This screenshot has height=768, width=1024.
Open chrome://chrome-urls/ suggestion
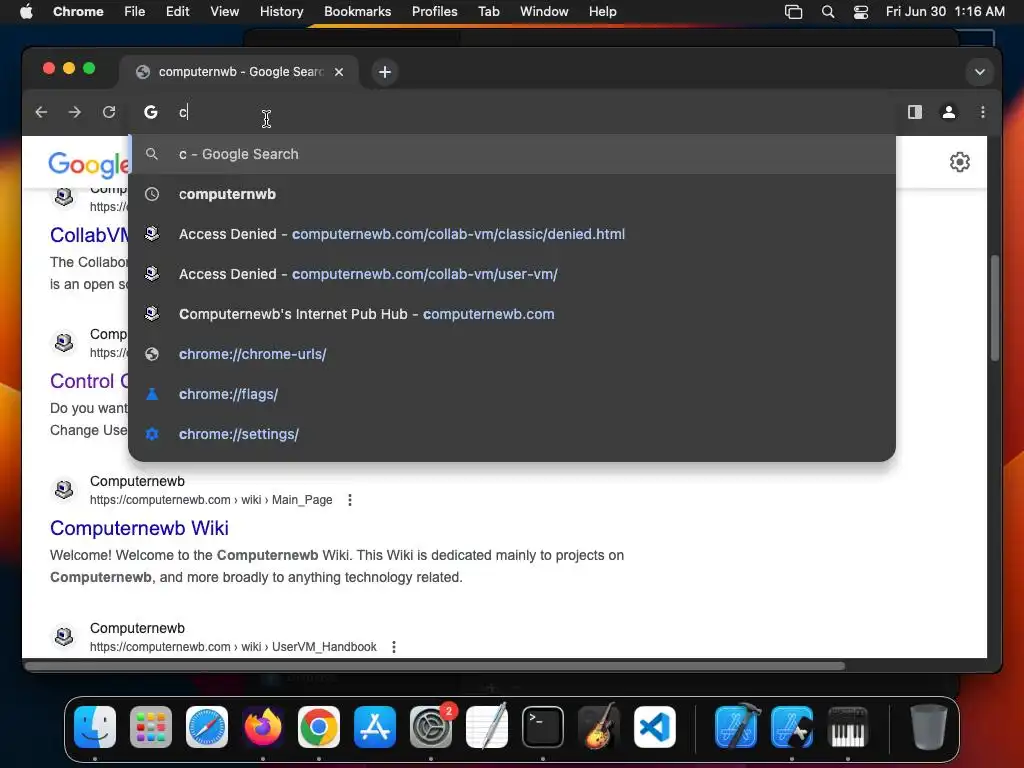coord(512,354)
